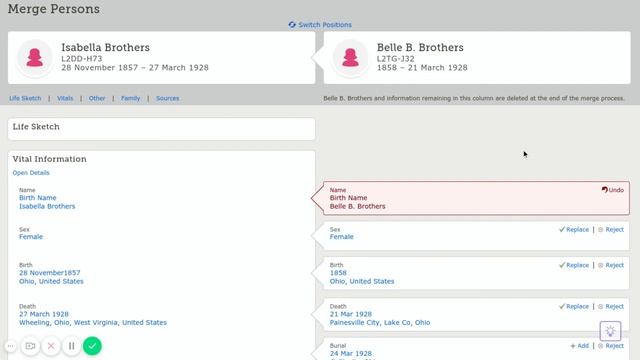
Task: Click checkmark icon beside Sex Replace
Action: click(x=562, y=229)
